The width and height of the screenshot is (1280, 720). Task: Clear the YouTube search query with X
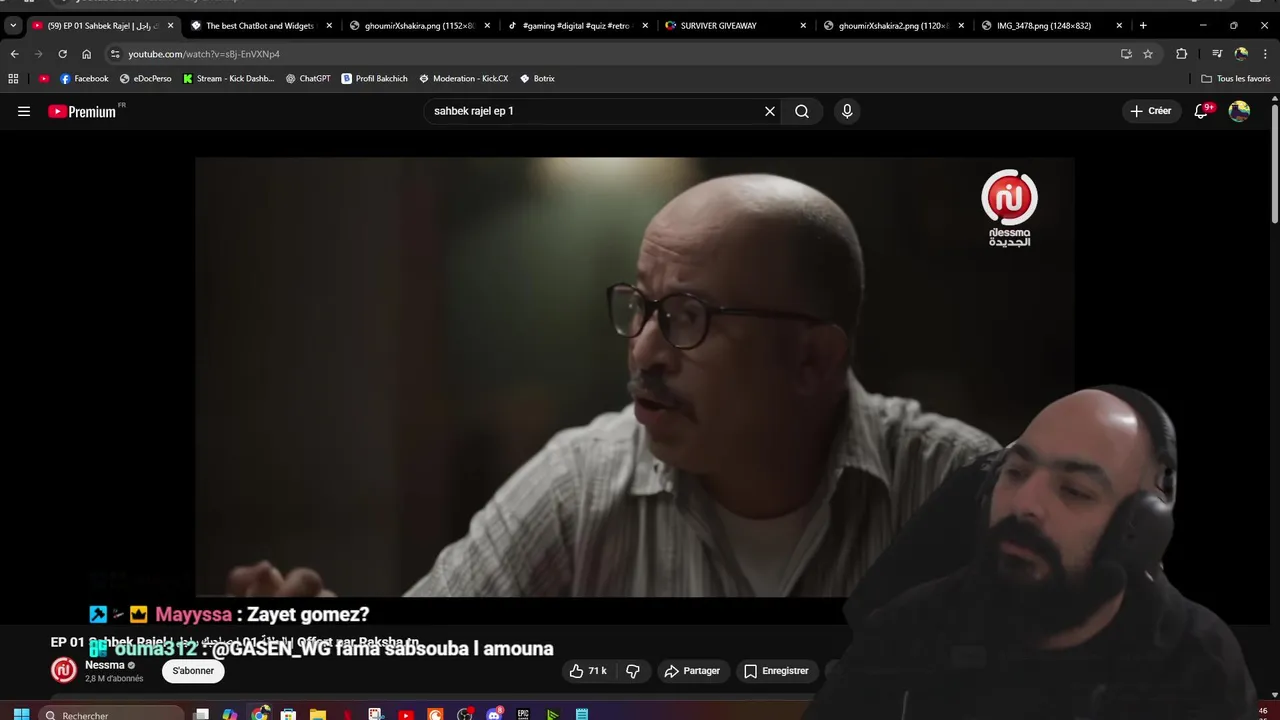[x=770, y=111]
